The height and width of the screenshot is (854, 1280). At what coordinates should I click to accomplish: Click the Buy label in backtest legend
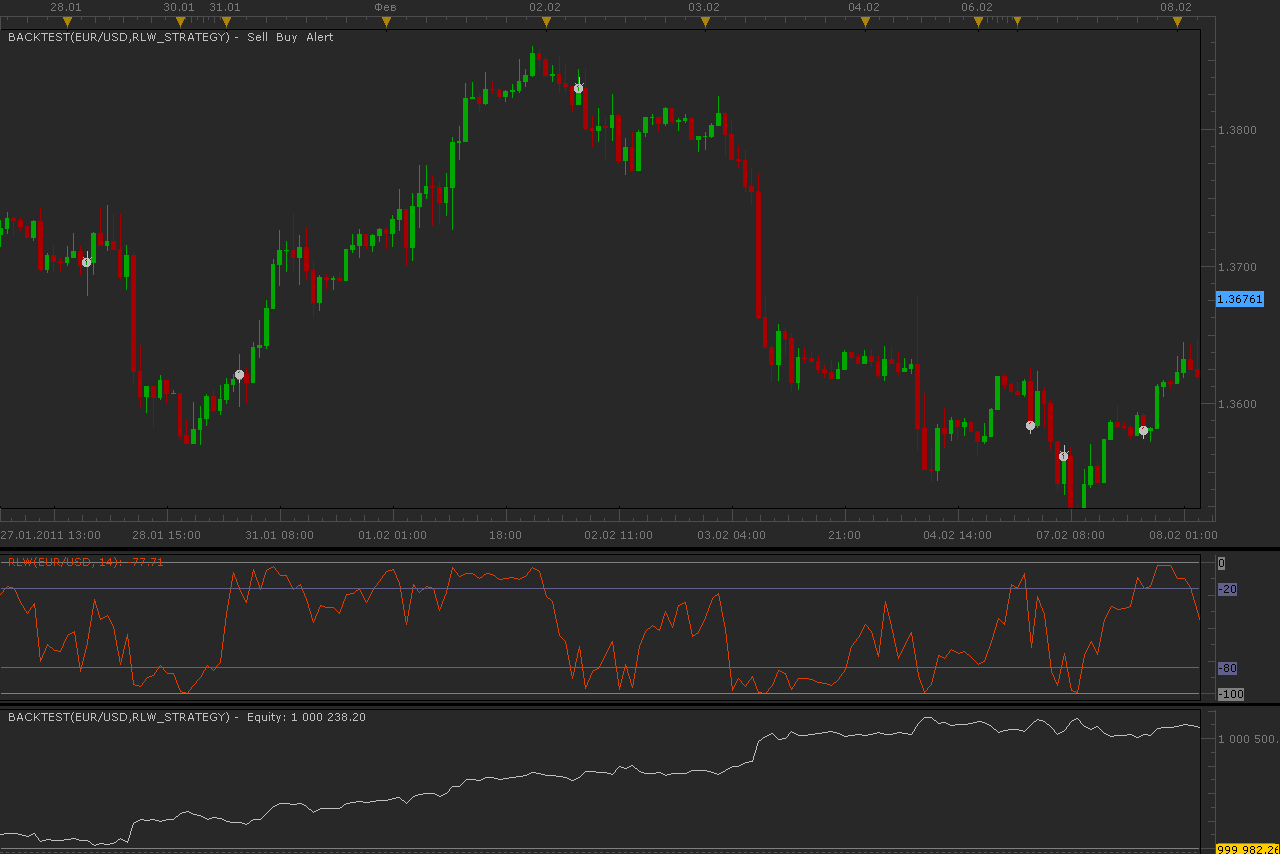288,37
